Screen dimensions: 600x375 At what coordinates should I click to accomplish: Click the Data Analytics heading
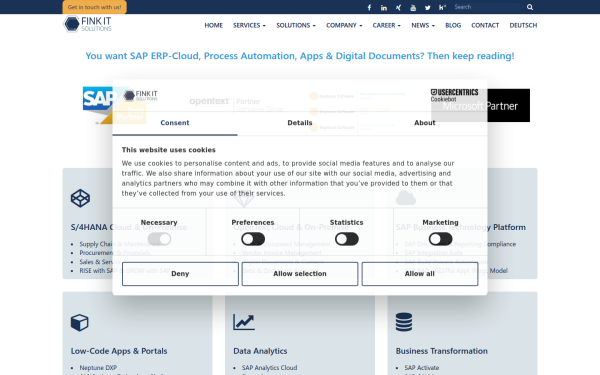pyautogui.click(x=260, y=351)
